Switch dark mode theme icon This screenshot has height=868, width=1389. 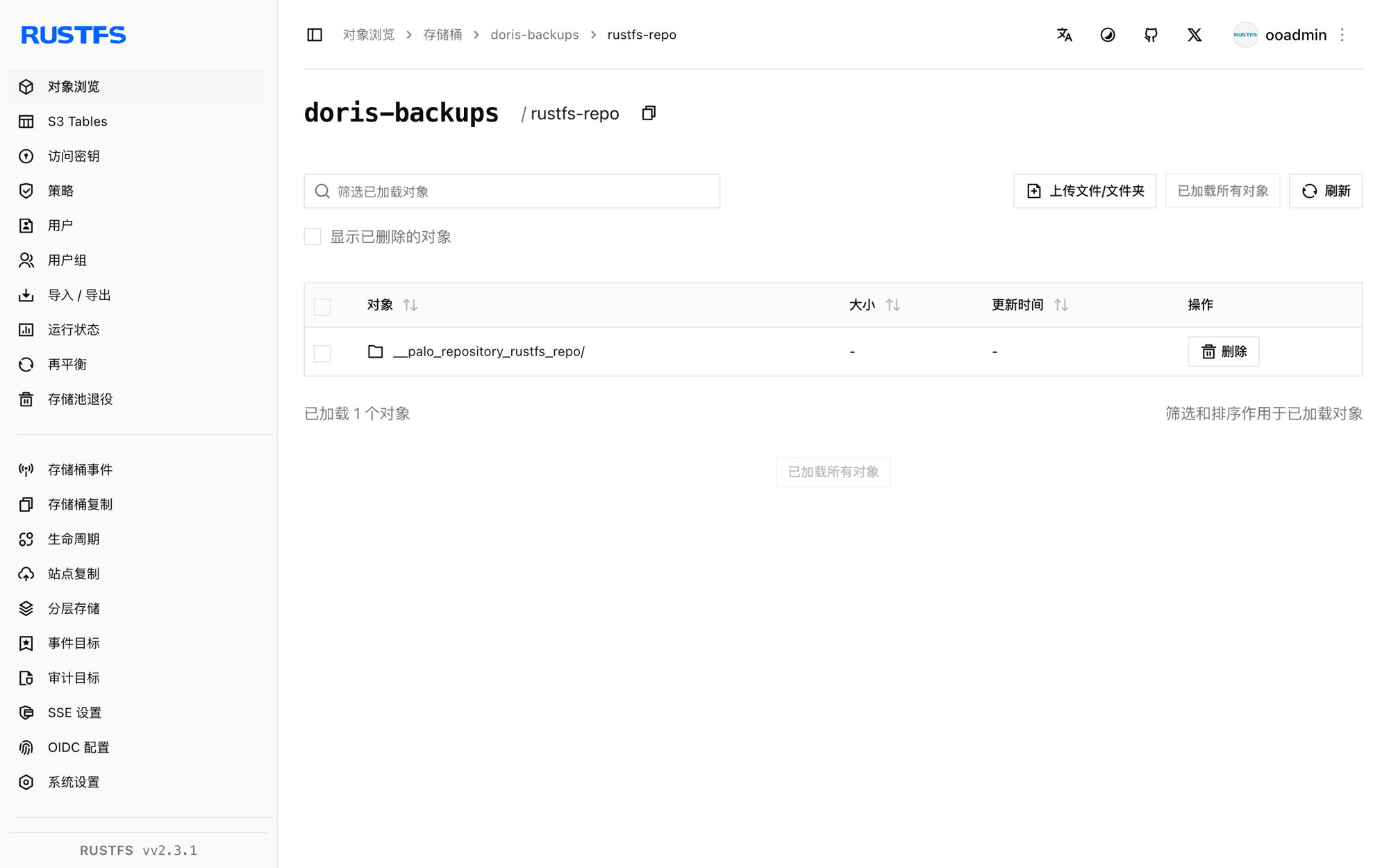(x=1108, y=35)
